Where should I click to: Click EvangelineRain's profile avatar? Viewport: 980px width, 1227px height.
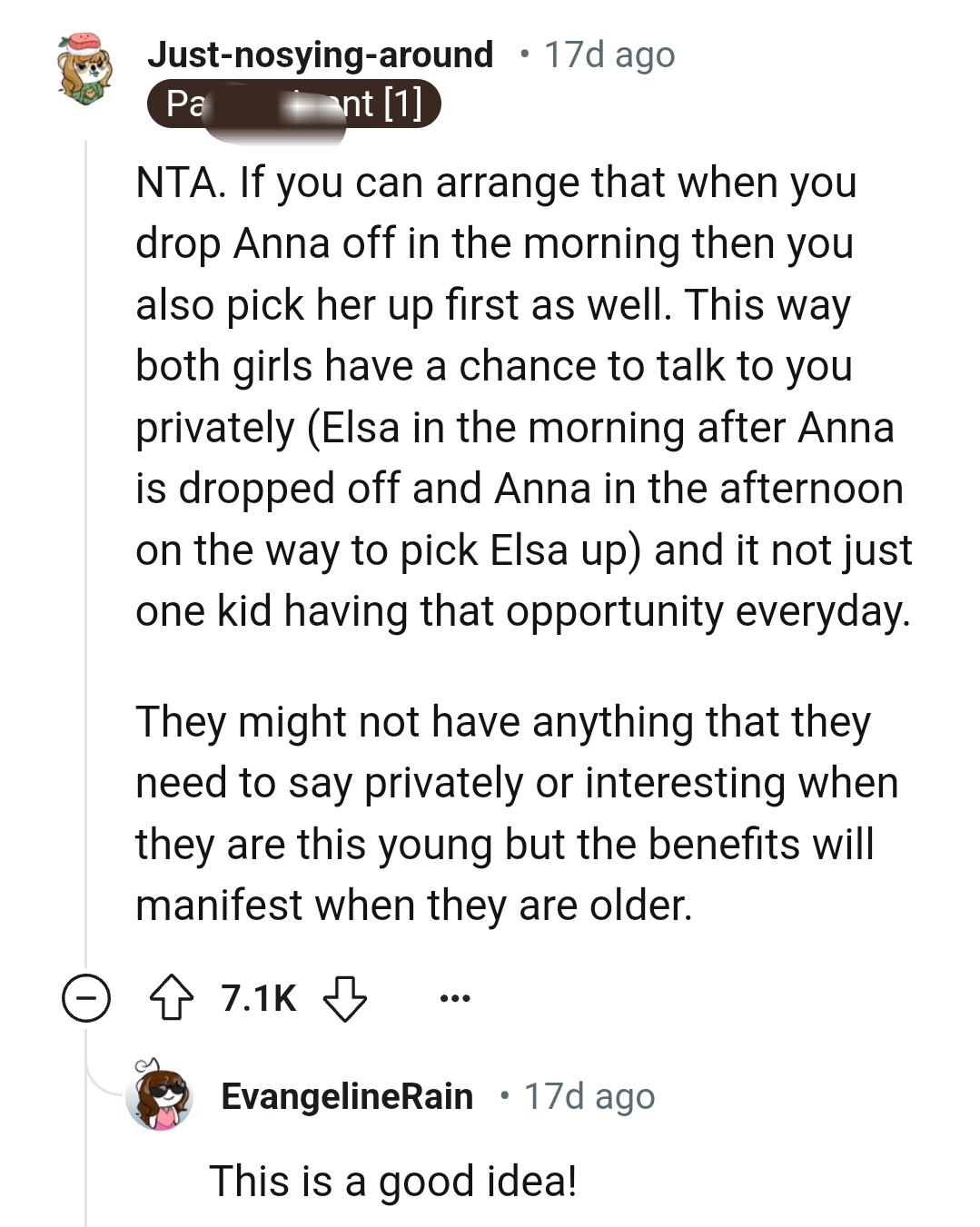point(161,1096)
